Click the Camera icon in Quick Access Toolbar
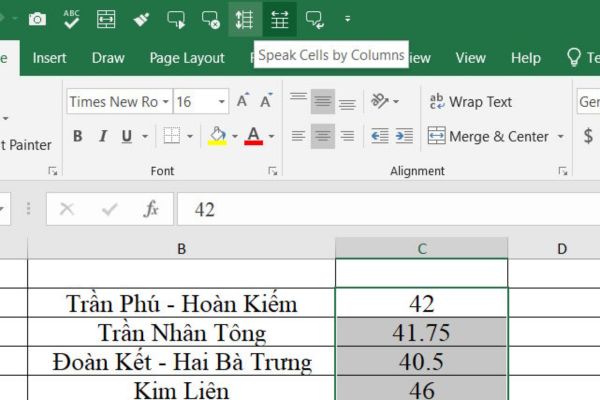The image size is (600, 400). click(x=38, y=19)
